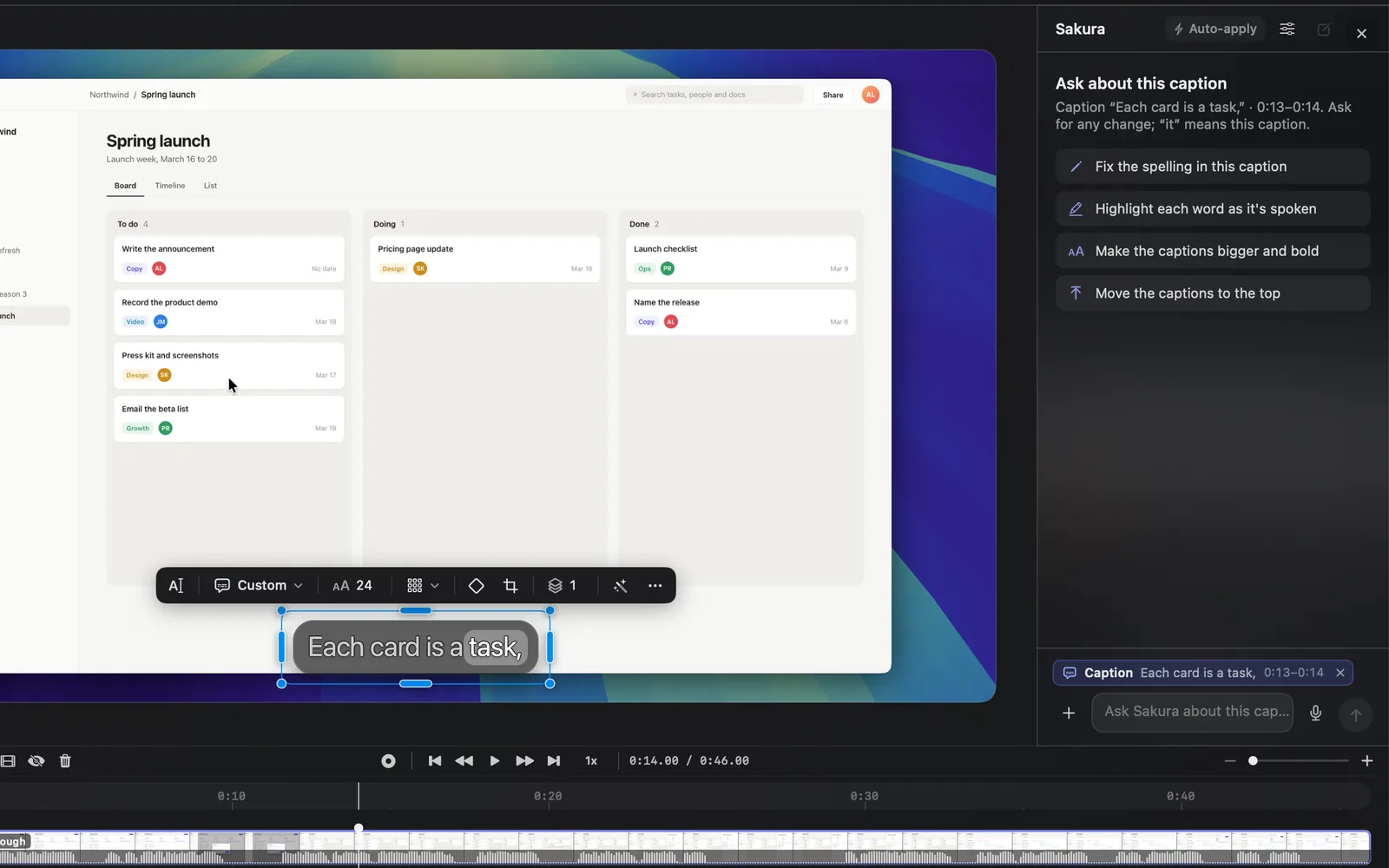Zoom in the timeline with plus

click(x=1367, y=761)
